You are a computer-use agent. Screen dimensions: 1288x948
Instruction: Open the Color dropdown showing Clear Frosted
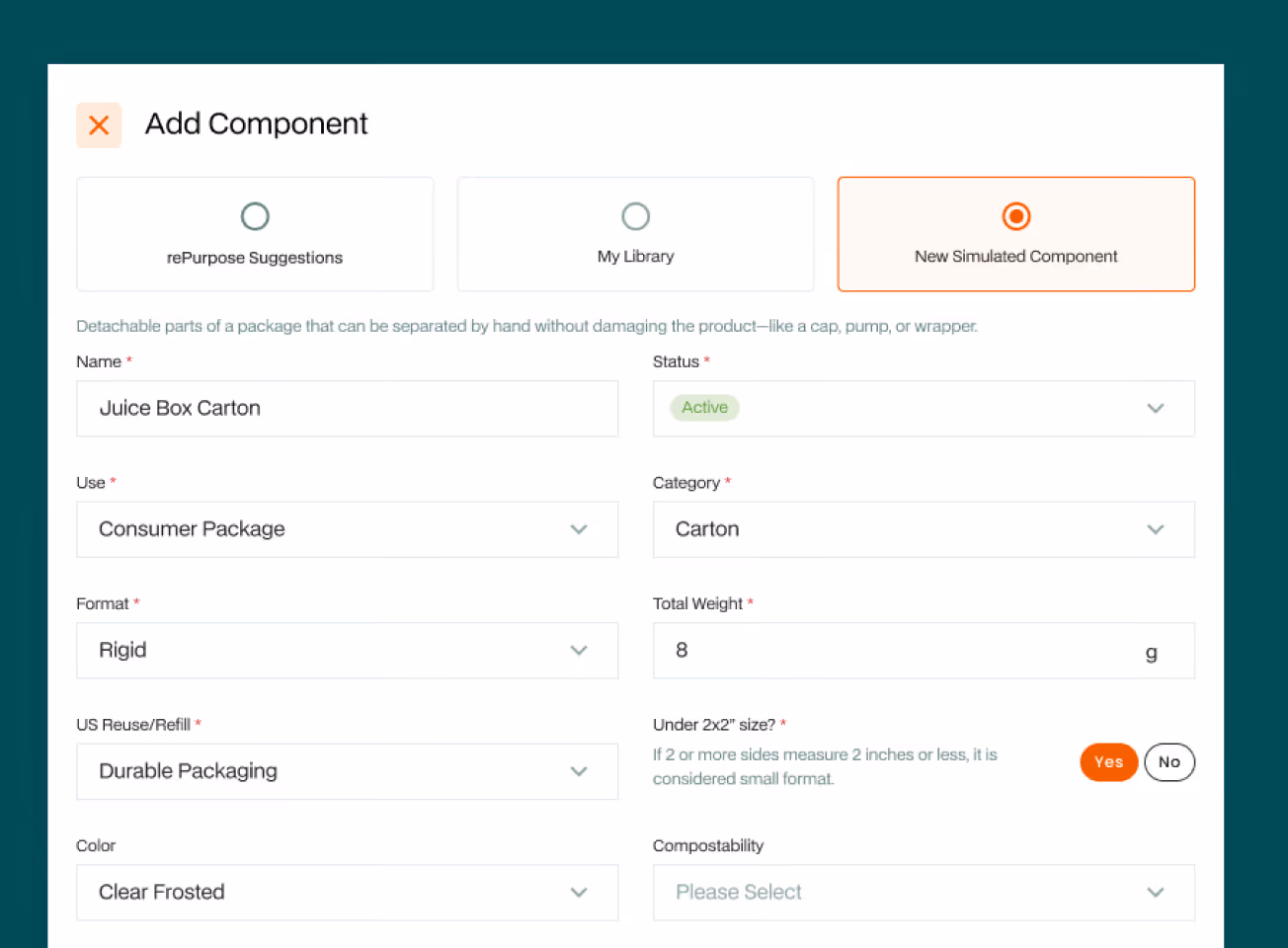(x=348, y=893)
